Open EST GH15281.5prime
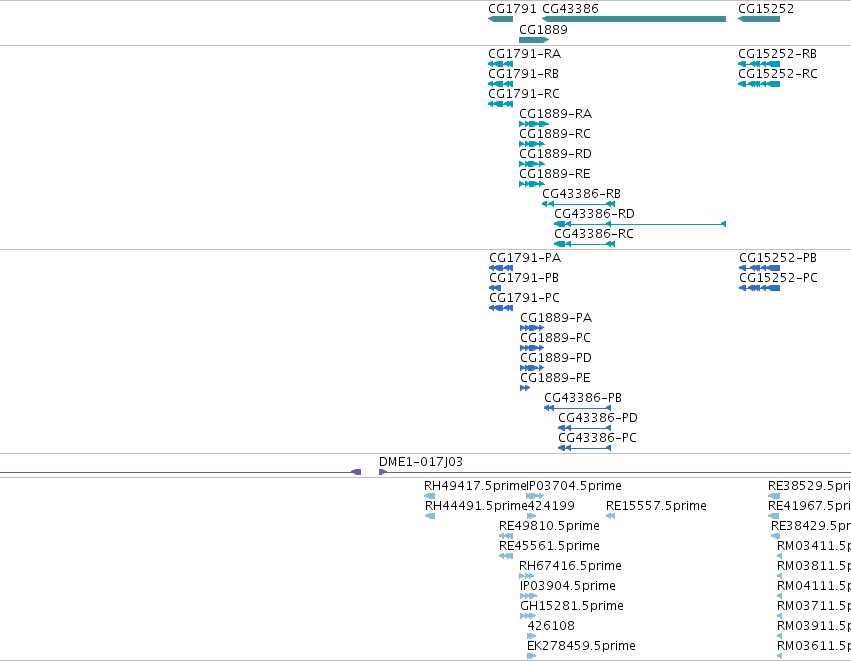This screenshot has height=661, width=851. [571, 607]
